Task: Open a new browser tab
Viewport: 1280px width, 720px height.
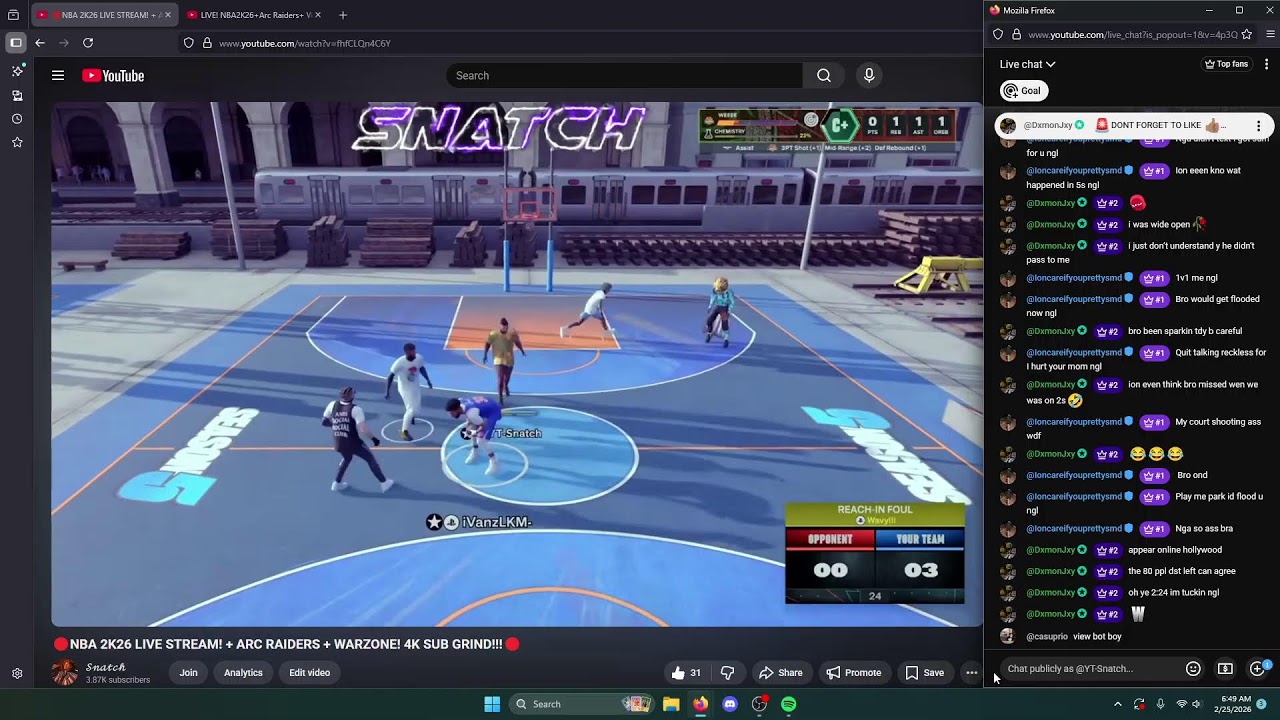Action: click(343, 15)
